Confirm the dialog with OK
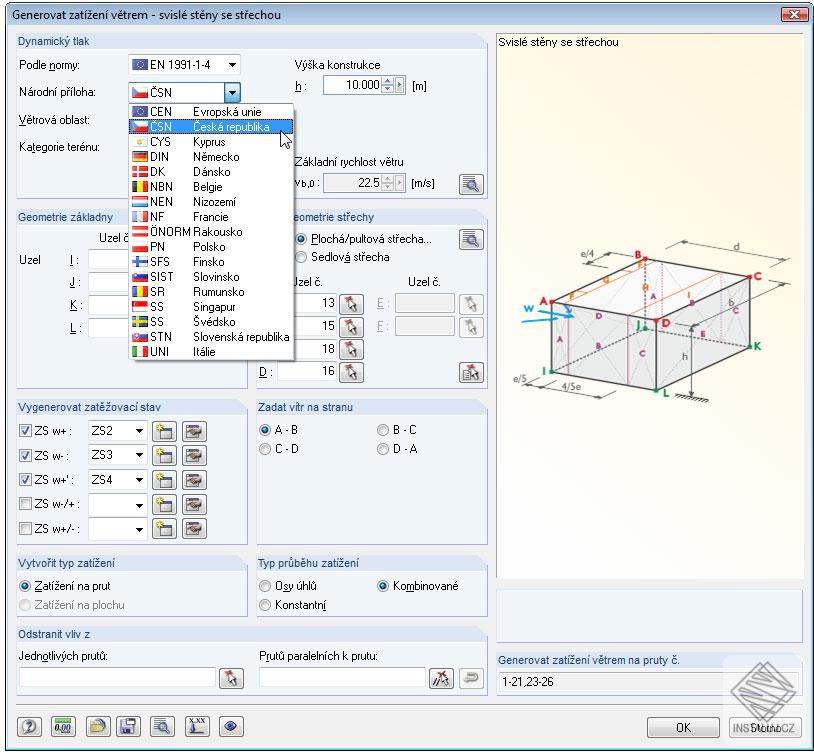 pos(683,728)
